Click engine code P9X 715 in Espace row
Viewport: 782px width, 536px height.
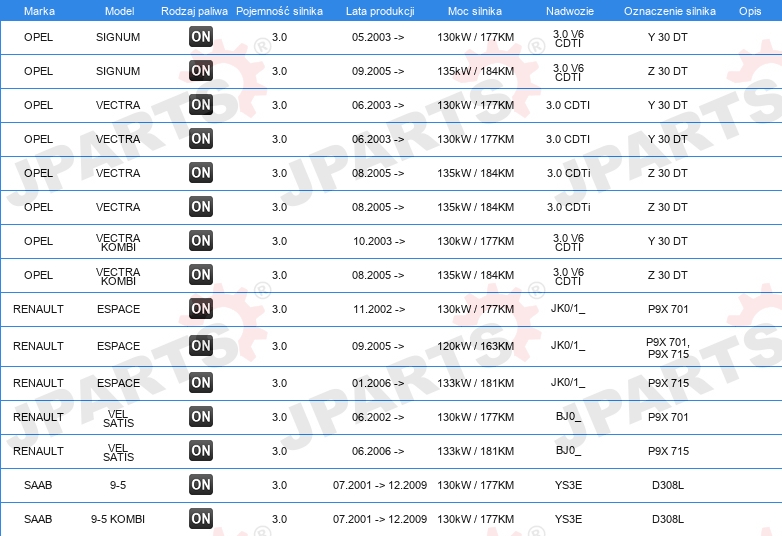pyautogui.click(x=668, y=383)
